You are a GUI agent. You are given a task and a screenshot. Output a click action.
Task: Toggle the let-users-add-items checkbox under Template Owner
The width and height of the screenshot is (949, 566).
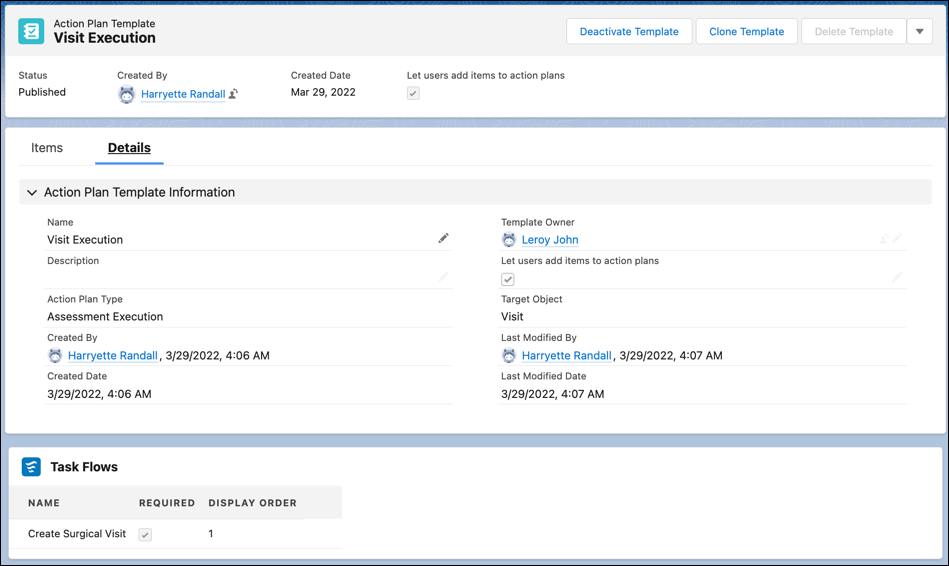click(508, 279)
